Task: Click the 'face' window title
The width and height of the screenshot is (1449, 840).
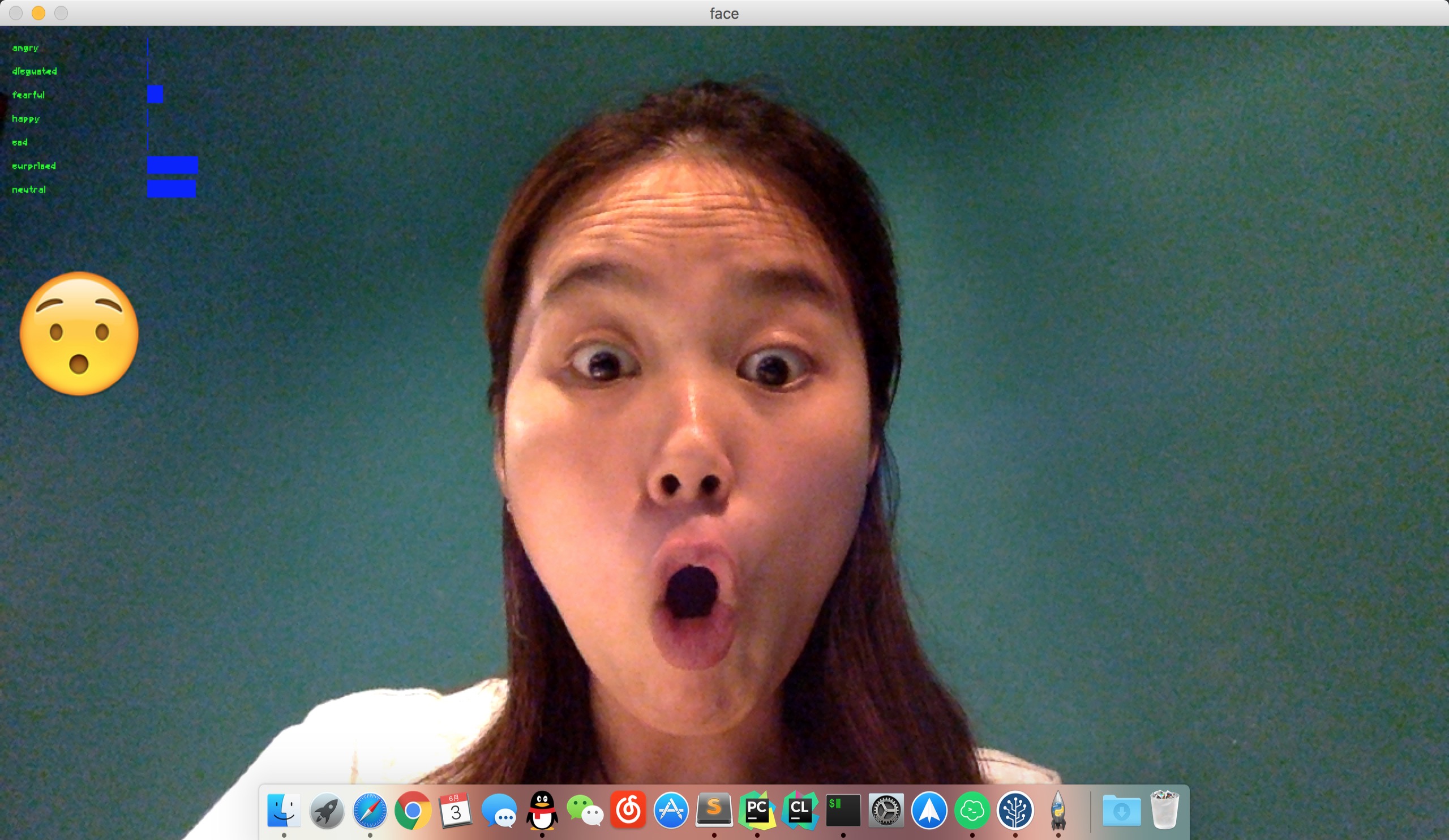Action: (724, 13)
